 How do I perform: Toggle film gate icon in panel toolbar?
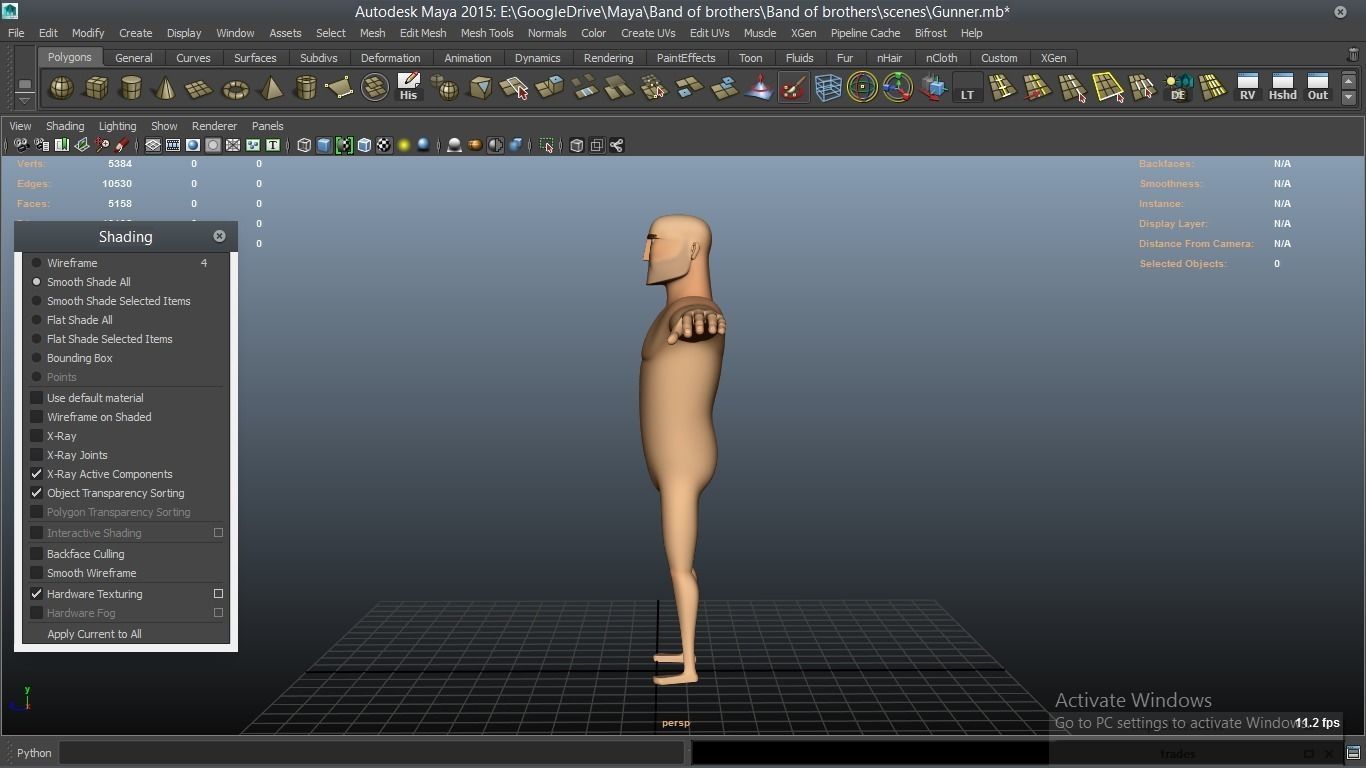(173, 145)
